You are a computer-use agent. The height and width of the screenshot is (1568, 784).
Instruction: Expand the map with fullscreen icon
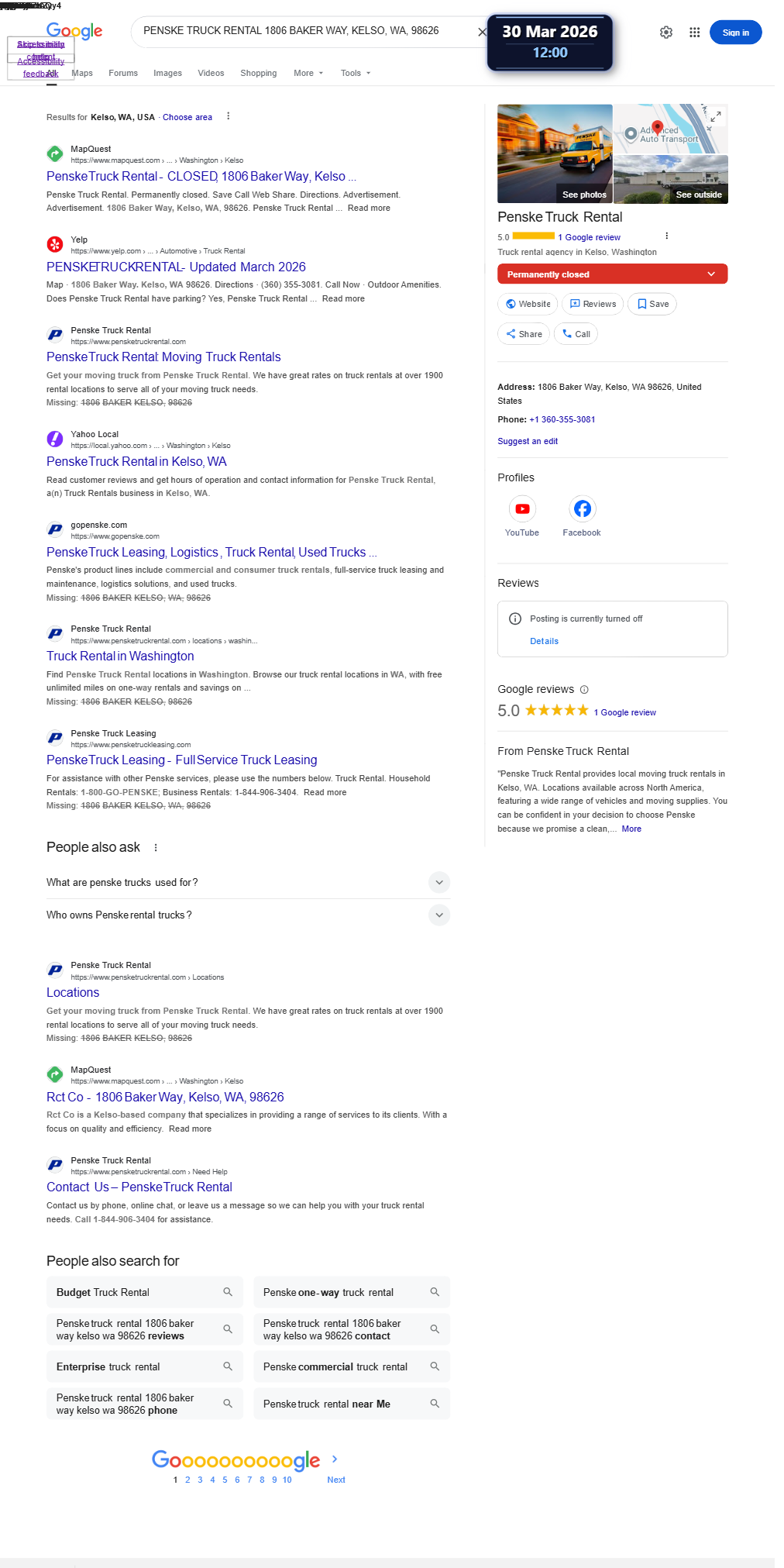[x=716, y=116]
